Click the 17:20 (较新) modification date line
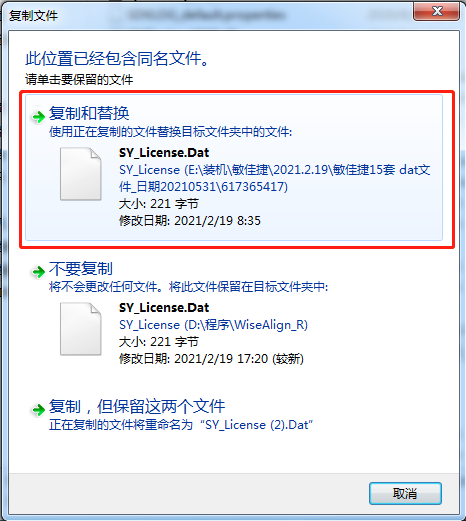Viewport: 466px width, 521px height. click(211, 359)
